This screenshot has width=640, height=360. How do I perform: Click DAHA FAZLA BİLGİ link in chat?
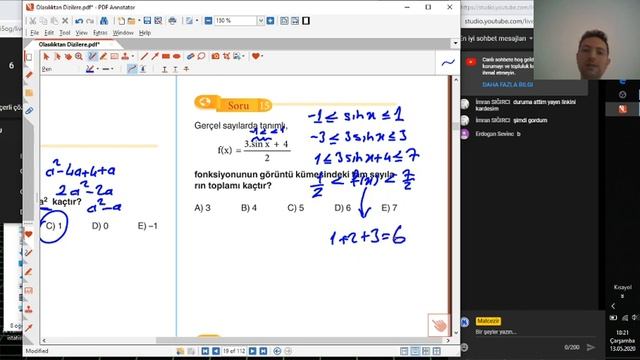coord(507,84)
